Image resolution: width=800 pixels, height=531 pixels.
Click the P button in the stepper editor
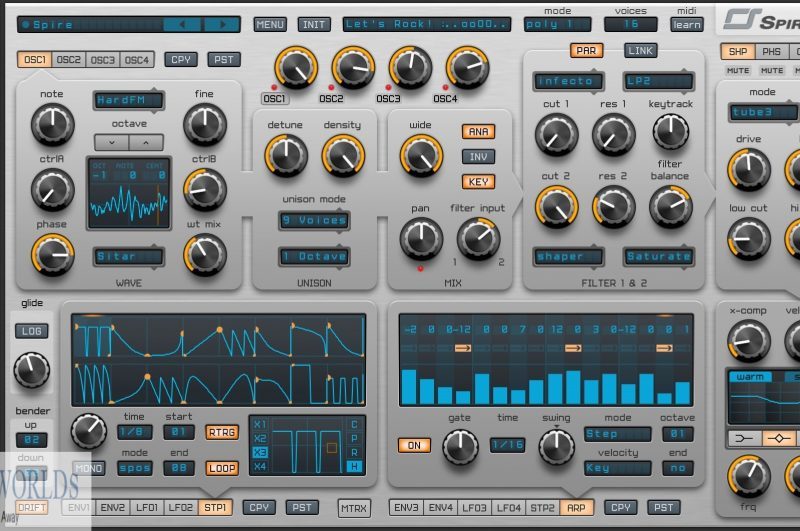[354, 438]
